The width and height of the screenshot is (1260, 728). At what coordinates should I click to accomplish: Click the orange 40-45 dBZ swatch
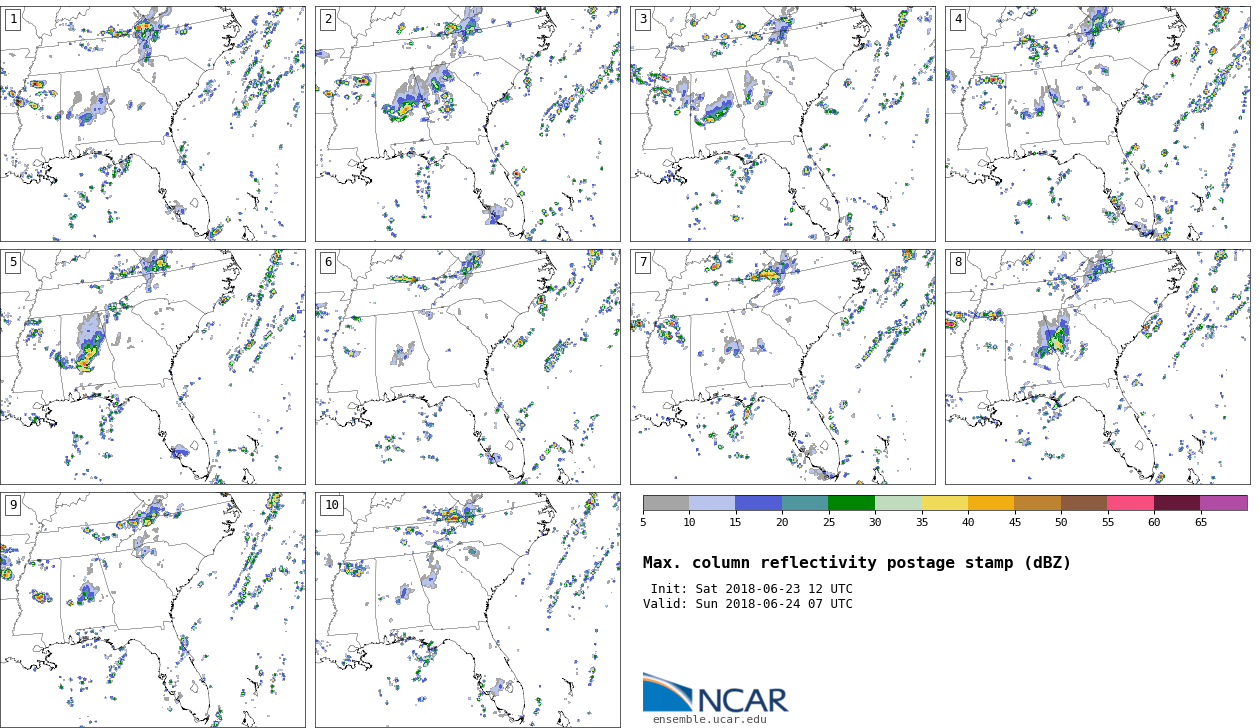[x=991, y=503]
